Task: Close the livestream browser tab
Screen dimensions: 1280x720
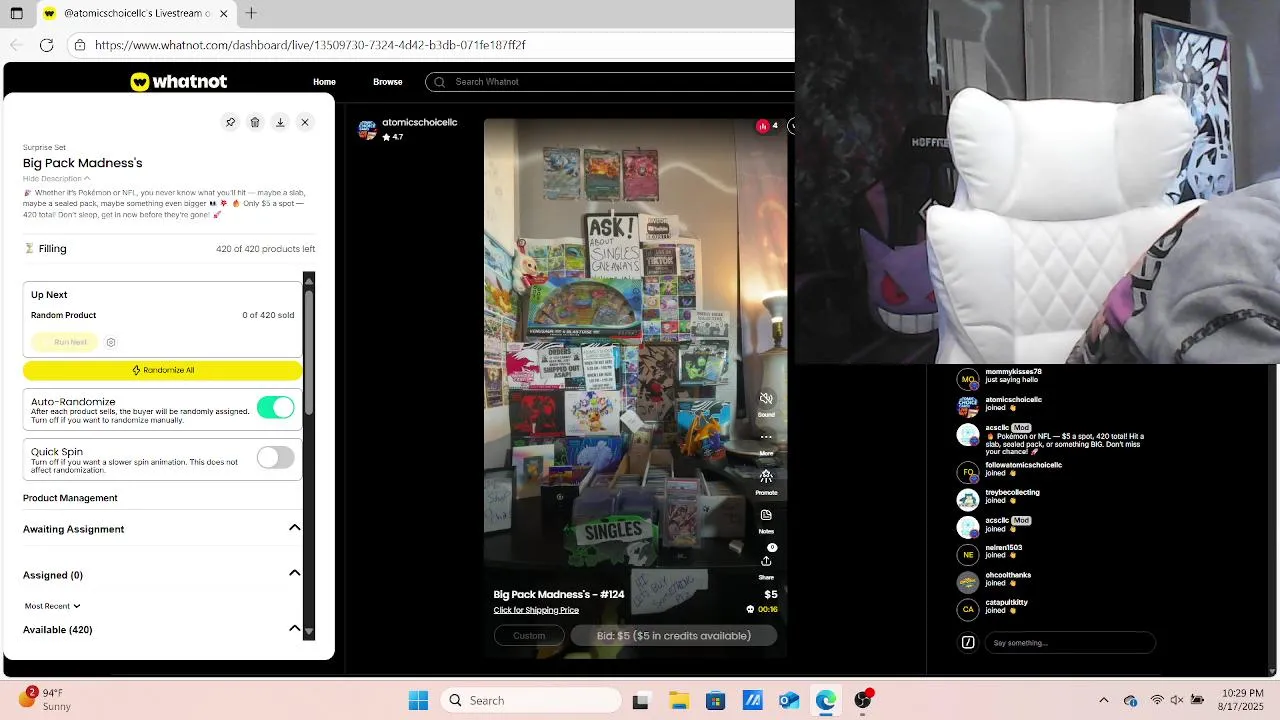Action: 224,14
